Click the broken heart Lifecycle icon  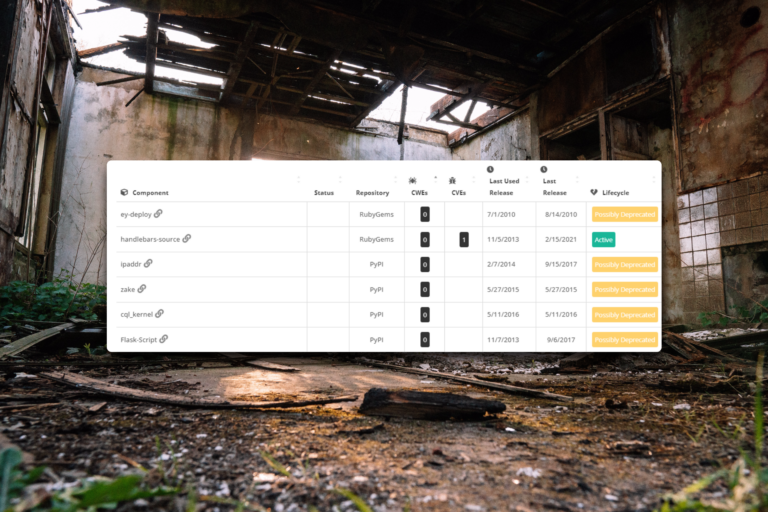pyautogui.click(x=594, y=192)
